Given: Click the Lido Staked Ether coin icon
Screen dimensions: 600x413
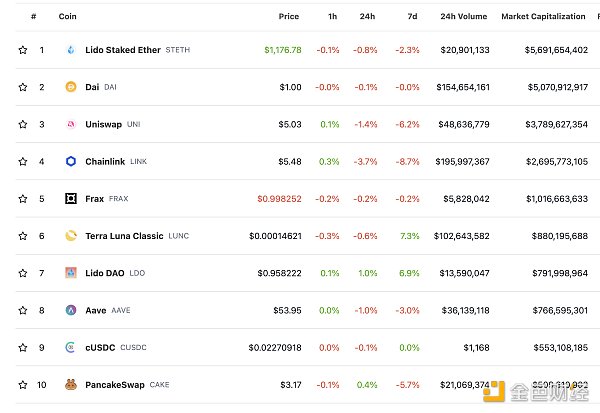Looking at the screenshot, I should pyautogui.click(x=71, y=50).
